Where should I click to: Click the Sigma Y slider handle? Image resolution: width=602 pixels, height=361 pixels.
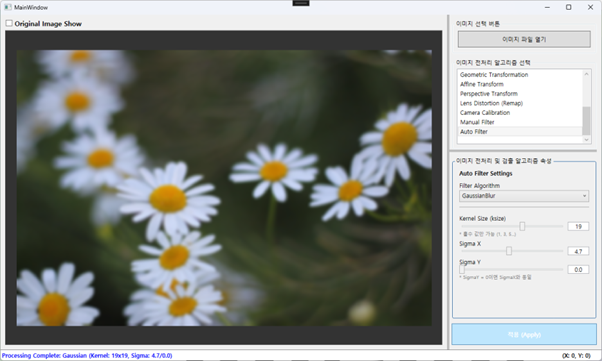[x=462, y=270]
